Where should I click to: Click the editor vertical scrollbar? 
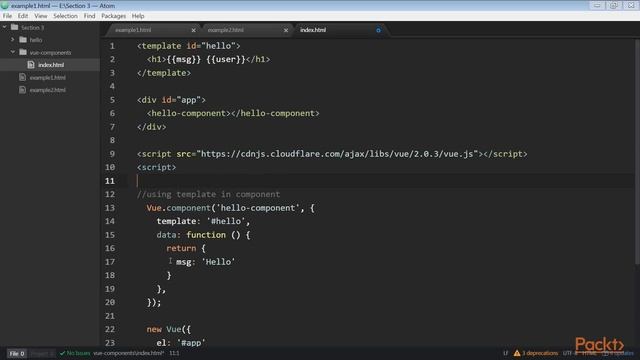[x=637, y=152]
